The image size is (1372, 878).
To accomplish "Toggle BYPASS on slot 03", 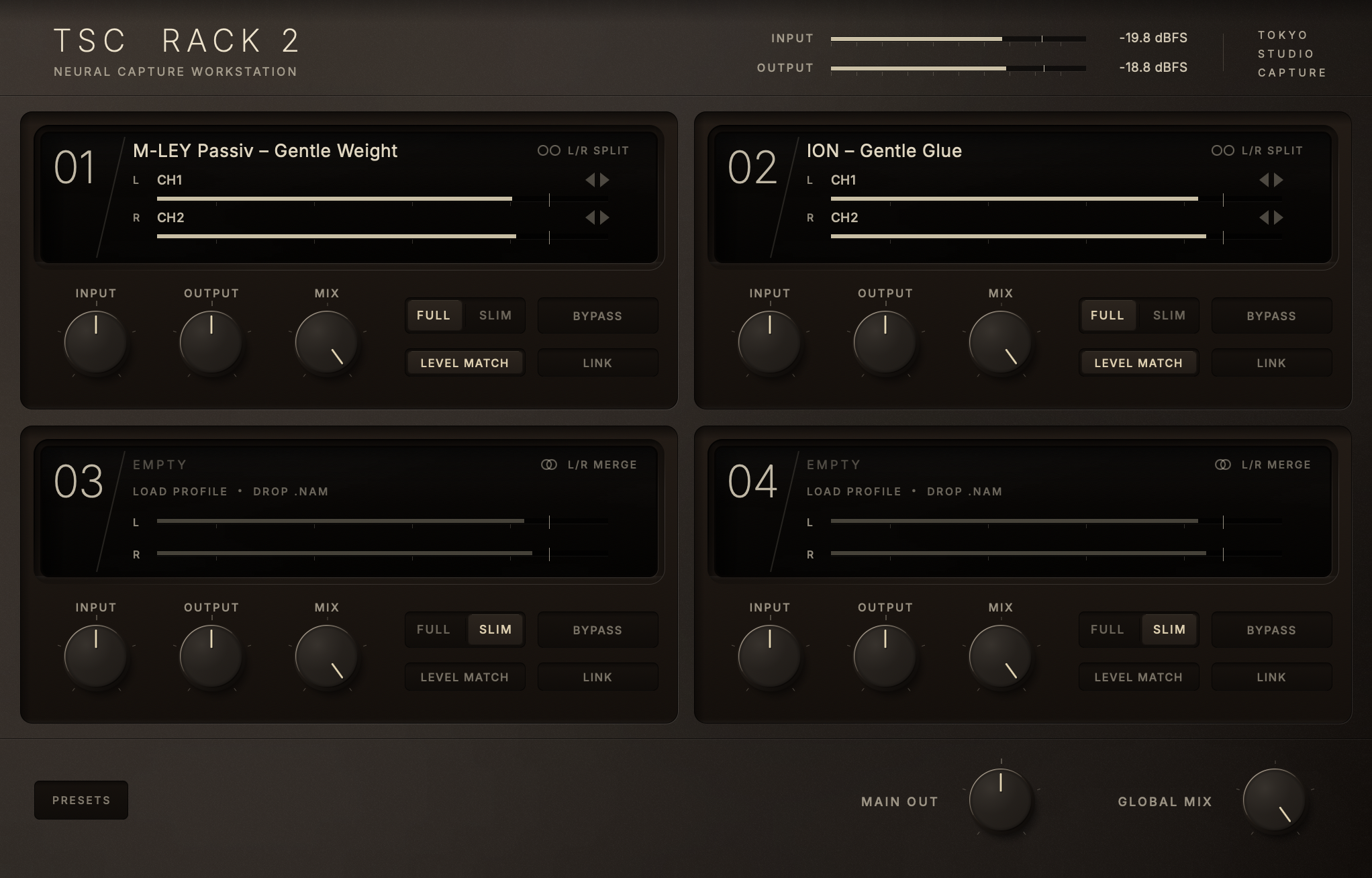I will [597, 630].
